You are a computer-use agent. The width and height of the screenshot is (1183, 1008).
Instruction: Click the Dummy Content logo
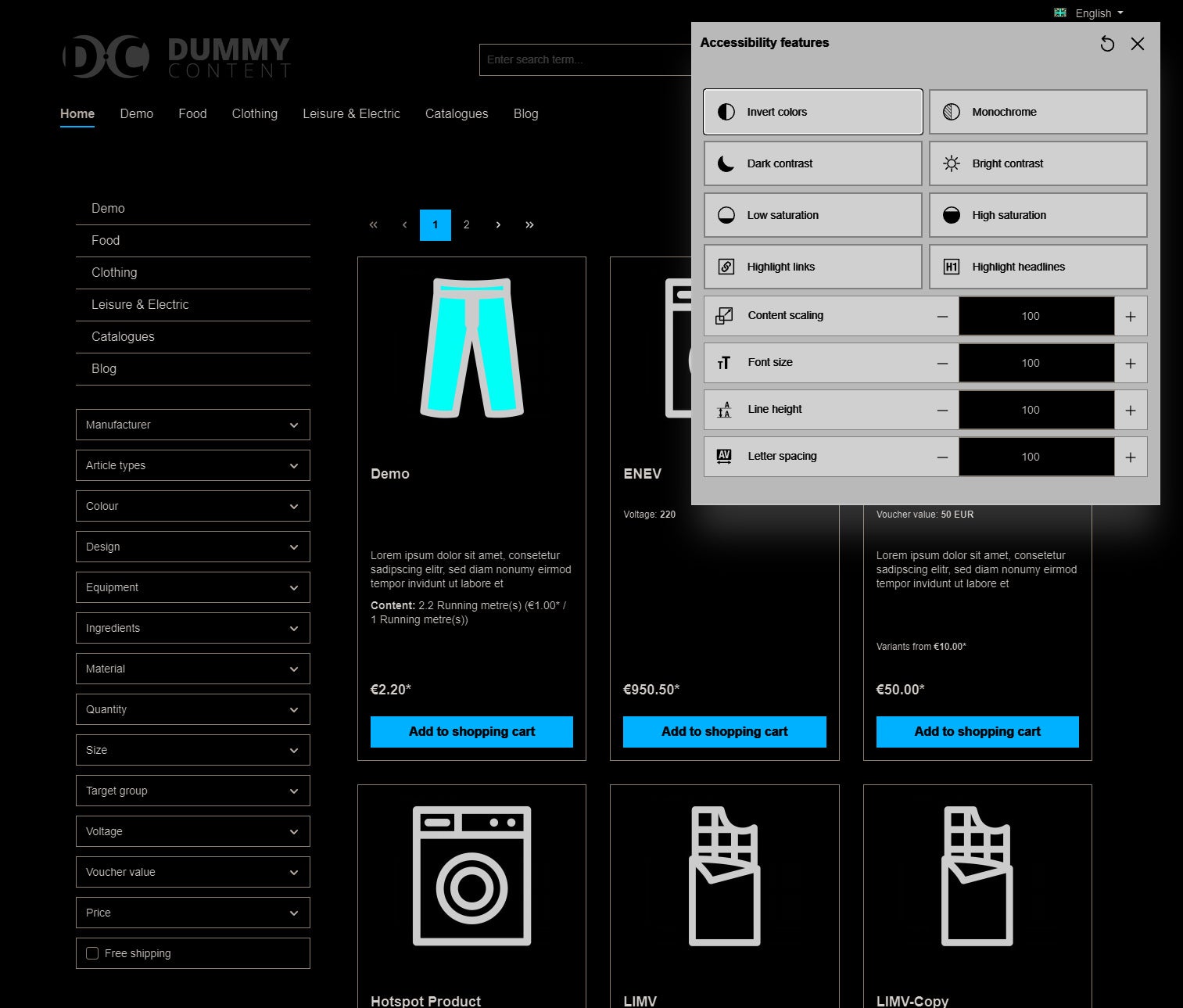176,57
